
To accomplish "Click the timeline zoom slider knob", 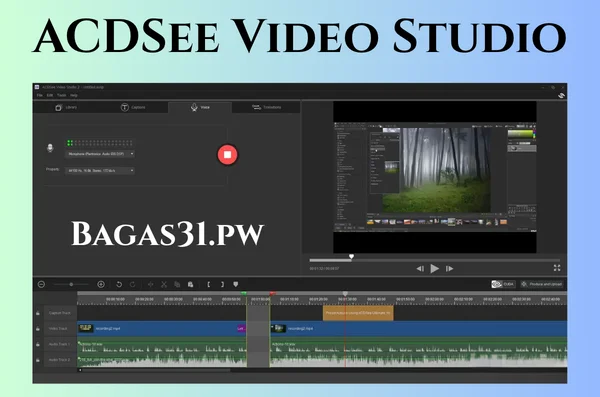I will point(71,284).
